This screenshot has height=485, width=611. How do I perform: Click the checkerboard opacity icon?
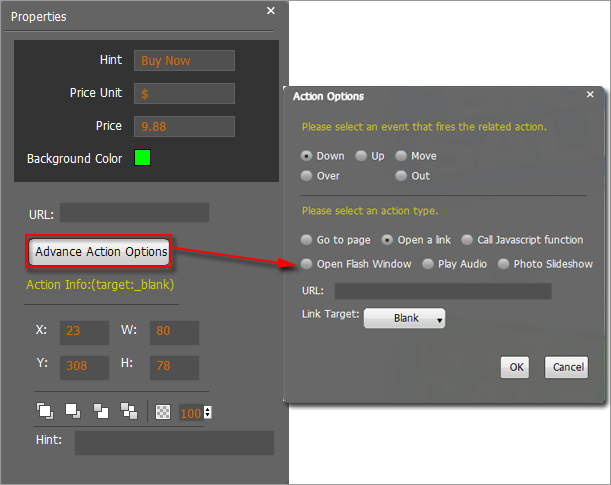click(x=163, y=411)
